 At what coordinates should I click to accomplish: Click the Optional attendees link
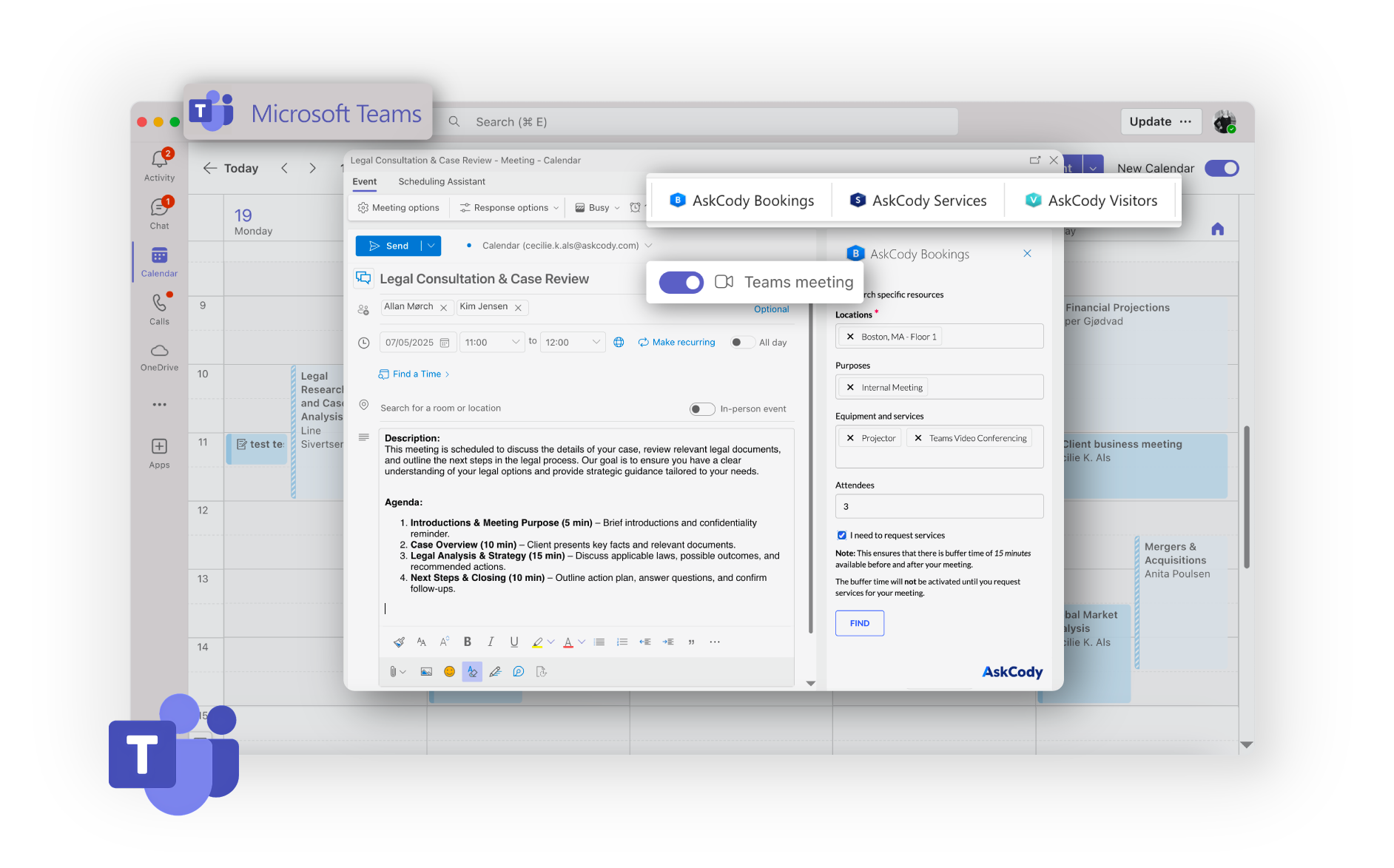[x=771, y=309]
